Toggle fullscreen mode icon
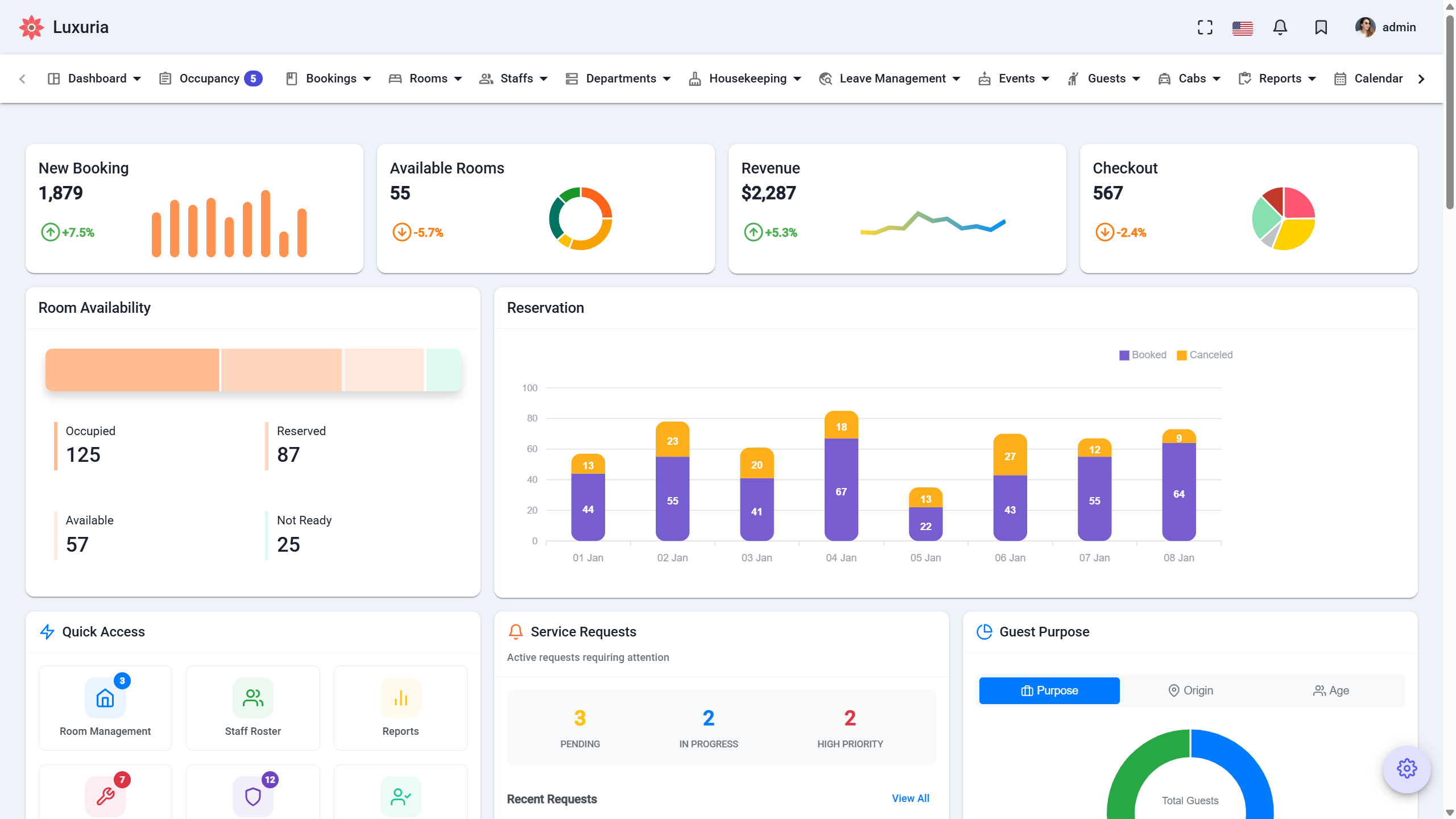 tap(1205, 27)
